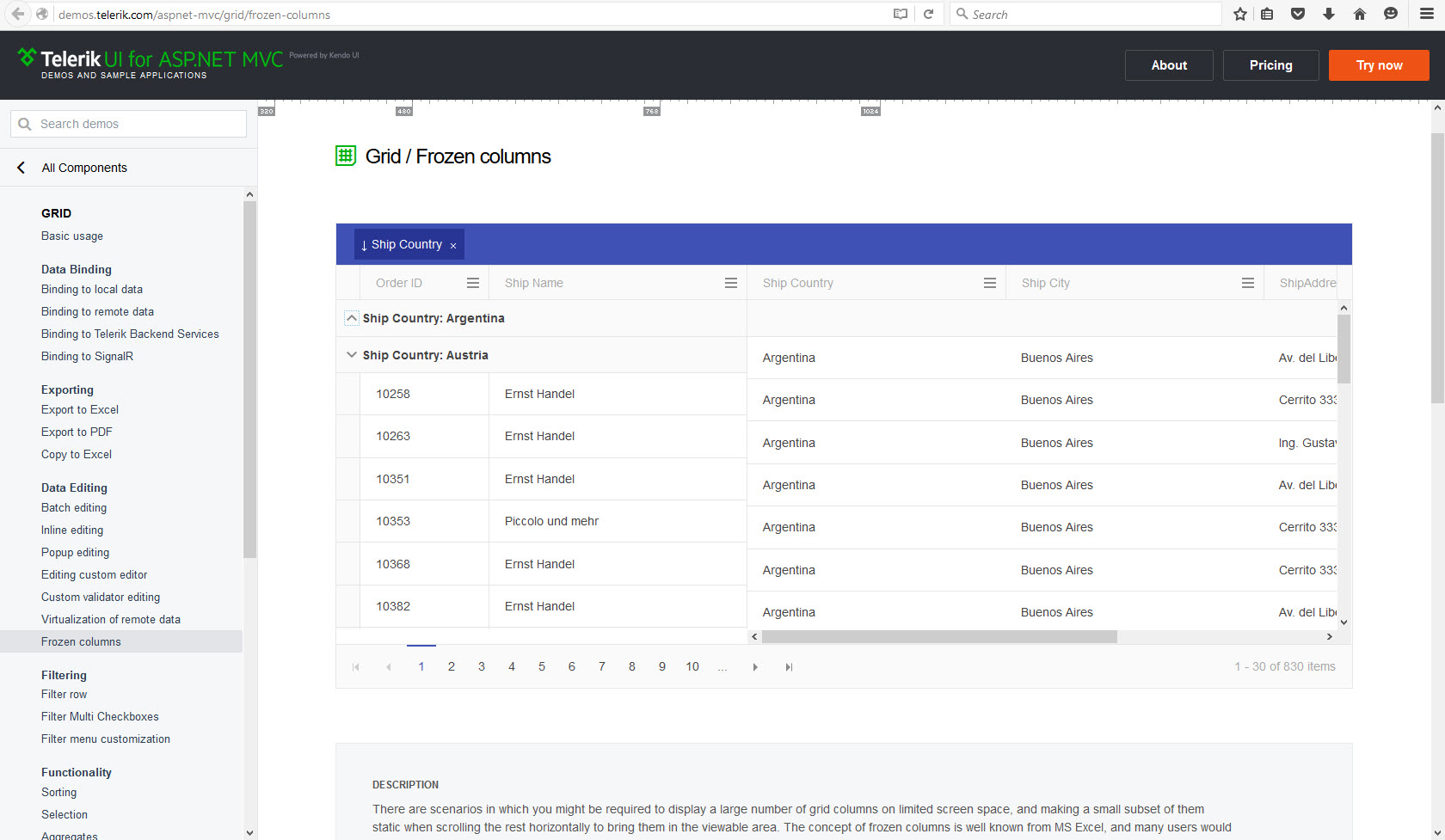Focus the Search demos input field
Viewport: 1445px width, 840px height.
(129, 124)
